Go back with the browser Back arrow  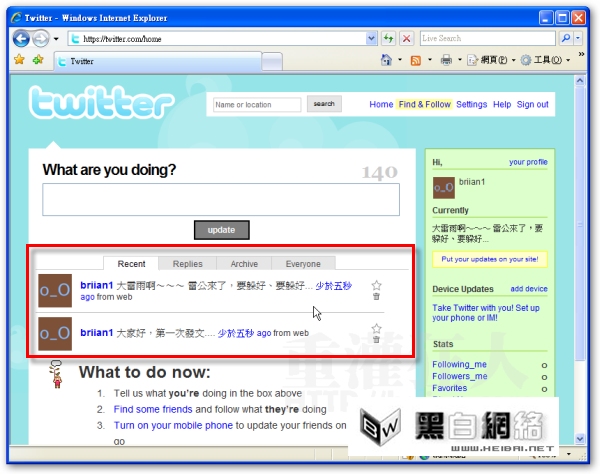(21, 39)
